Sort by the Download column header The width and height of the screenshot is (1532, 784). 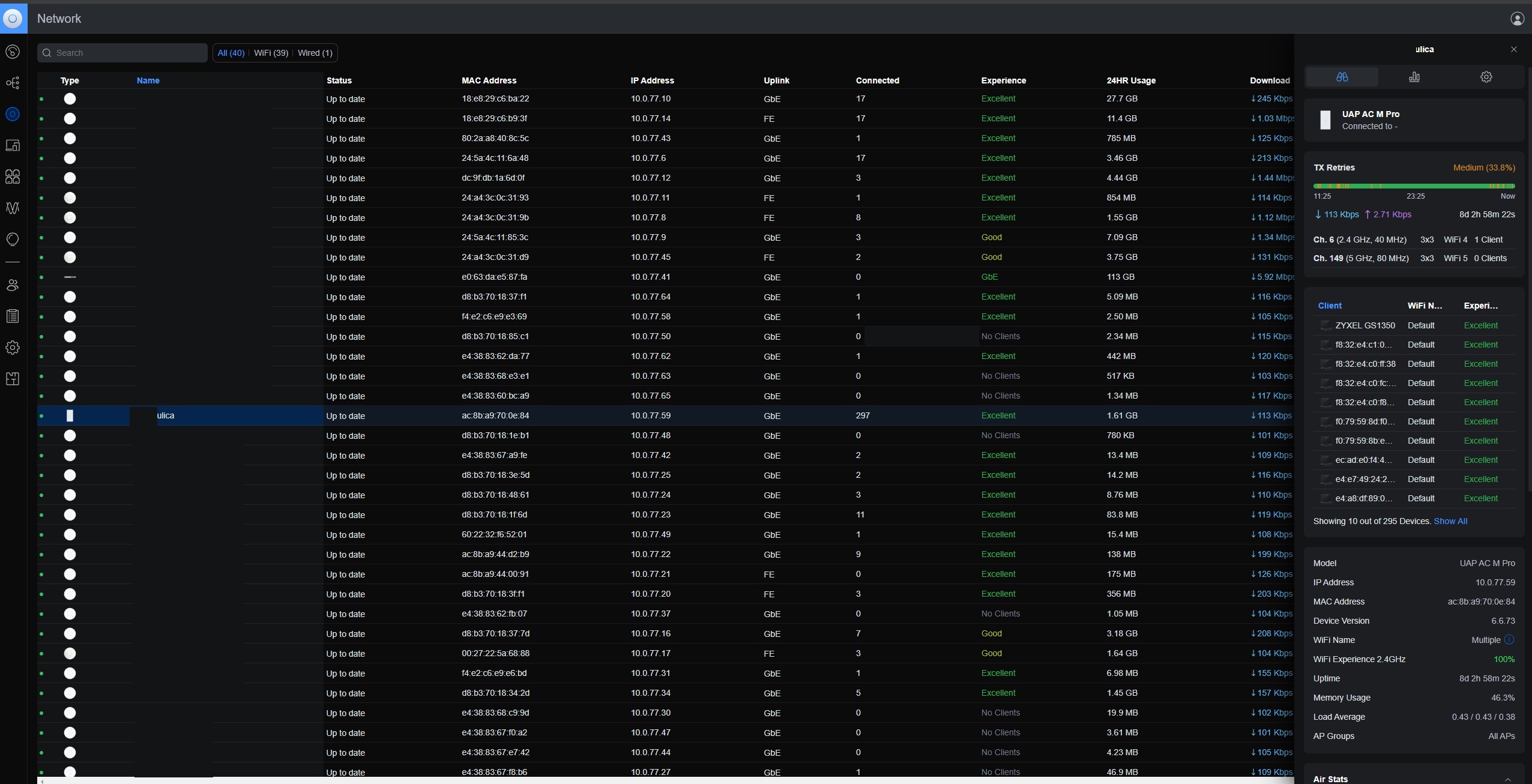click(x=1270, y=80)
